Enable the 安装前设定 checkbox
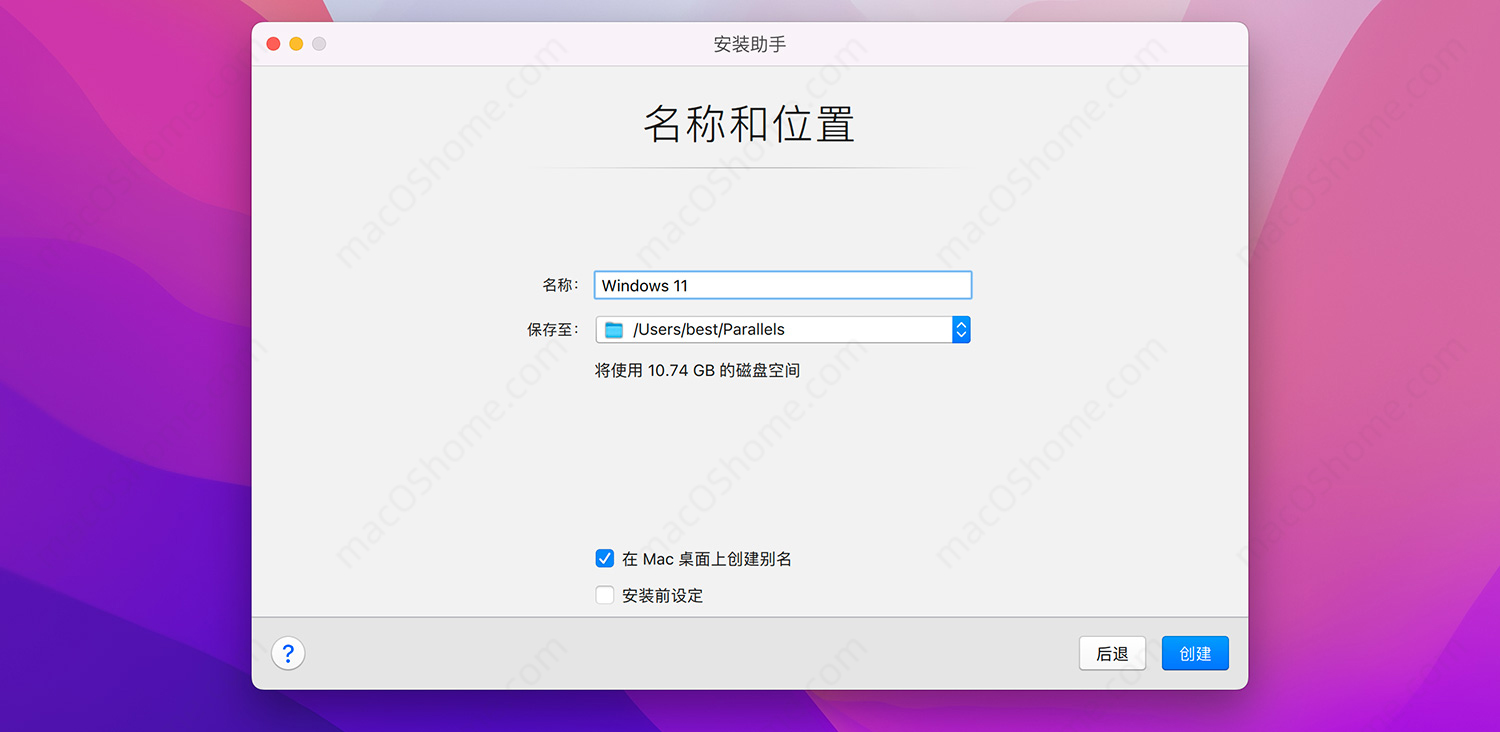1500x732 pixels. coord(604,594)
